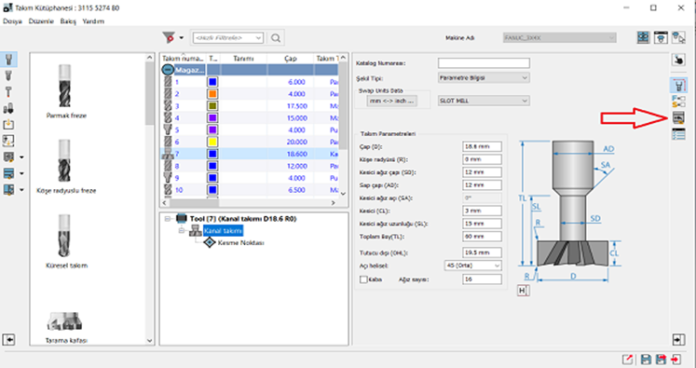Screen dimensions: 696x368
Task: Click the Ağız sayısı input field
Action: (x=482, y=279)
